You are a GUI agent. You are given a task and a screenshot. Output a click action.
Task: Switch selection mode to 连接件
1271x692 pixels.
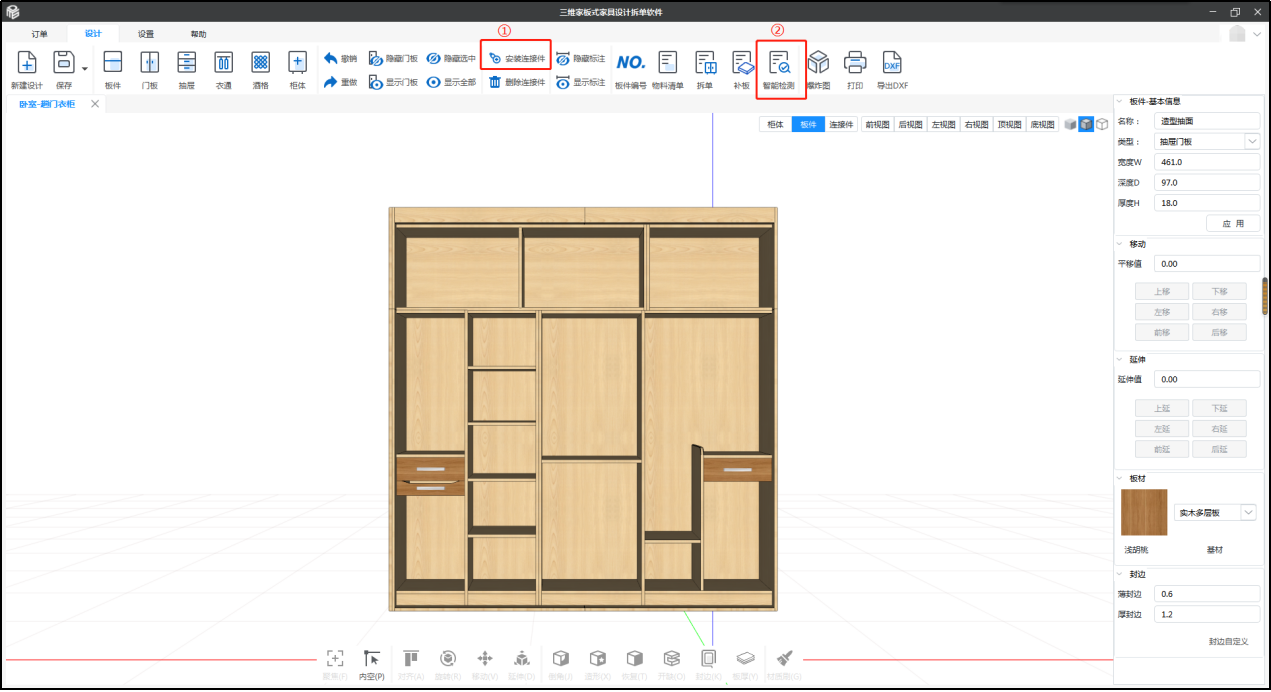[x=841, y=124]
